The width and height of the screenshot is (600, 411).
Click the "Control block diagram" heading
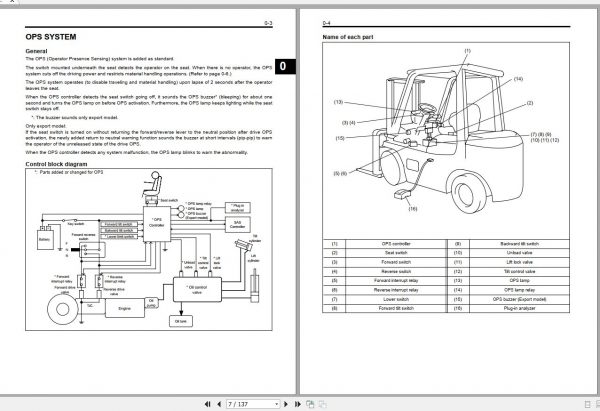(56, 164)
